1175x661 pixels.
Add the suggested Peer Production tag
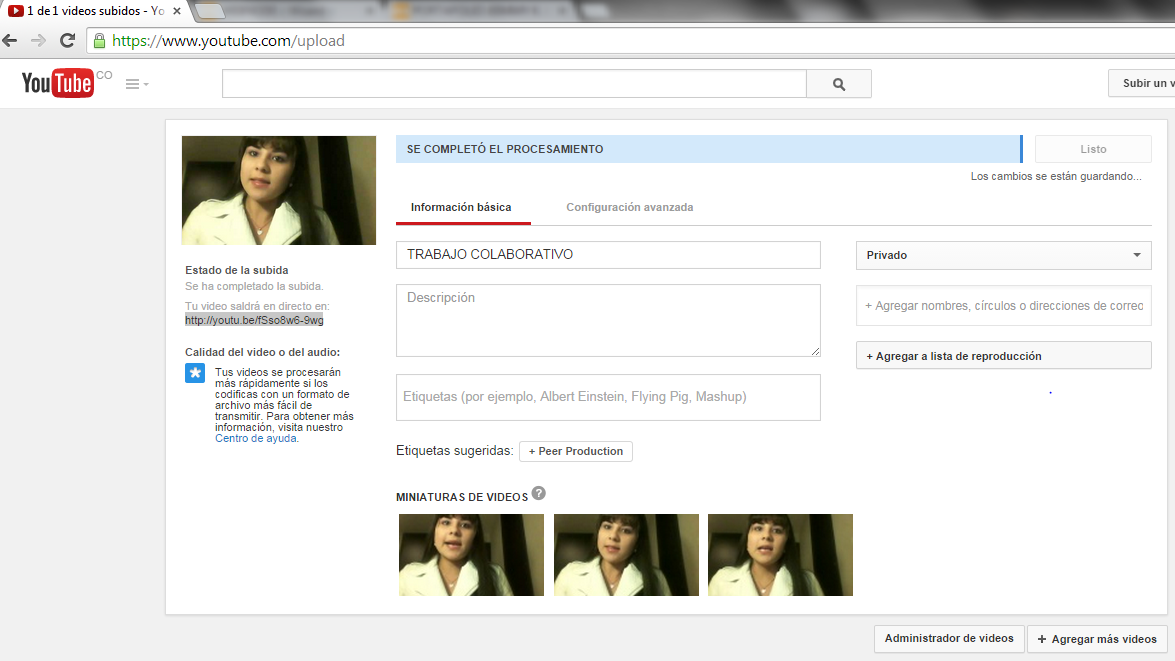[x=575, y=451]
